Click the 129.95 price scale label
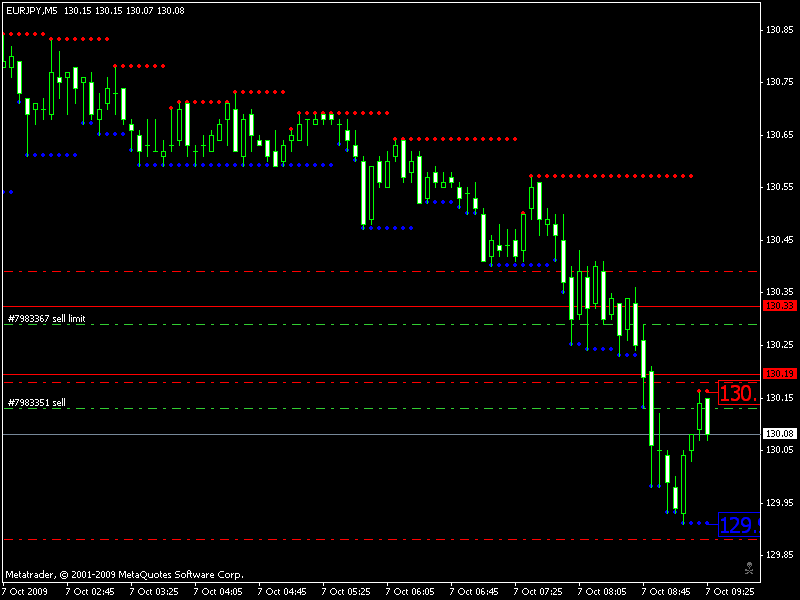Viewport: 800px width, 600px height. click(780, 503)
